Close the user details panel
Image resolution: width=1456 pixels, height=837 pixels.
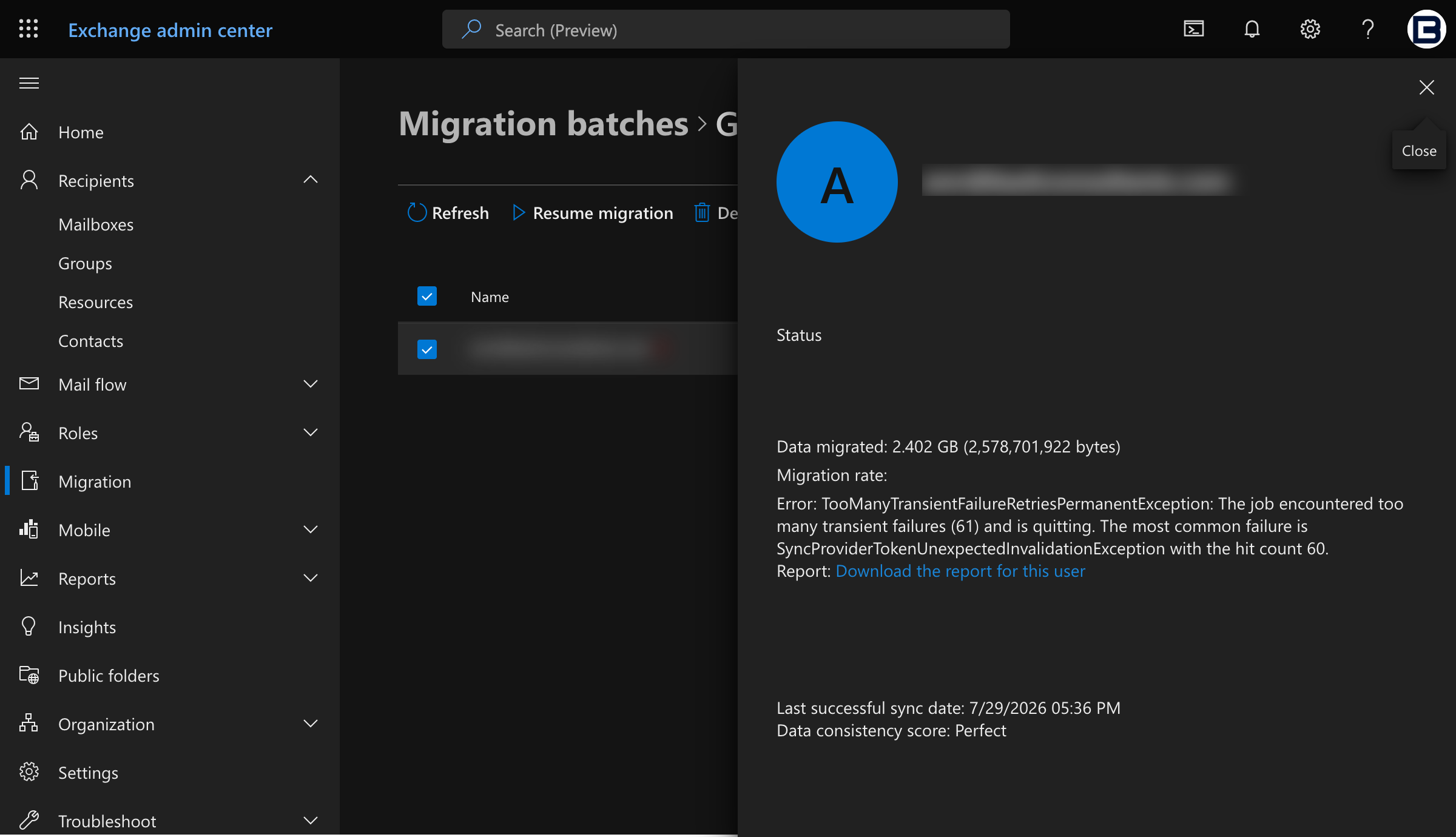1426,87
